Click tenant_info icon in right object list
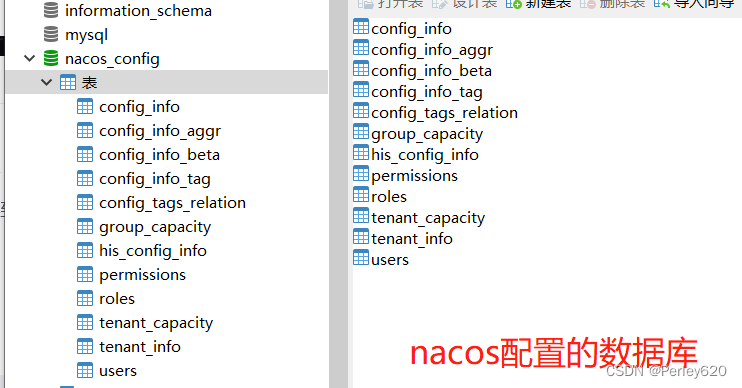 361,237
